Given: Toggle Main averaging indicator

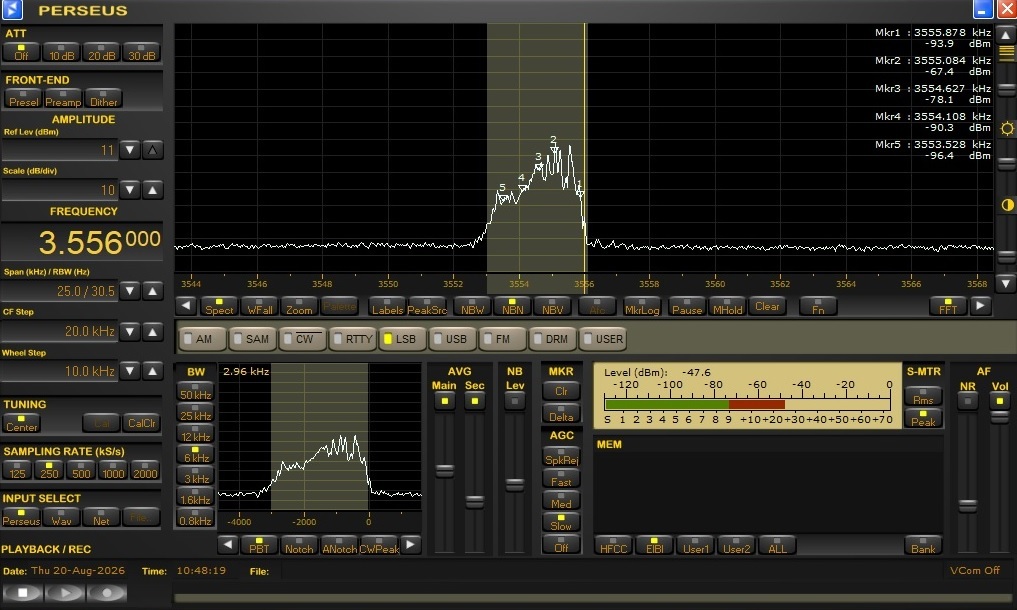Looking at the screenshot, I should (444, 401).
